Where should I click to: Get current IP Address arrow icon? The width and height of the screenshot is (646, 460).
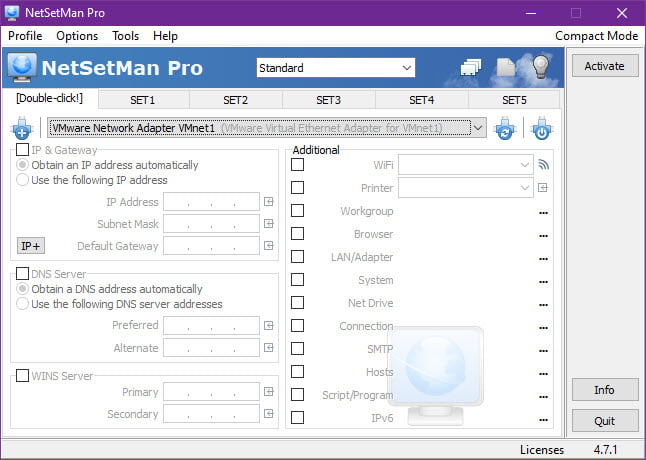point(269,202)
